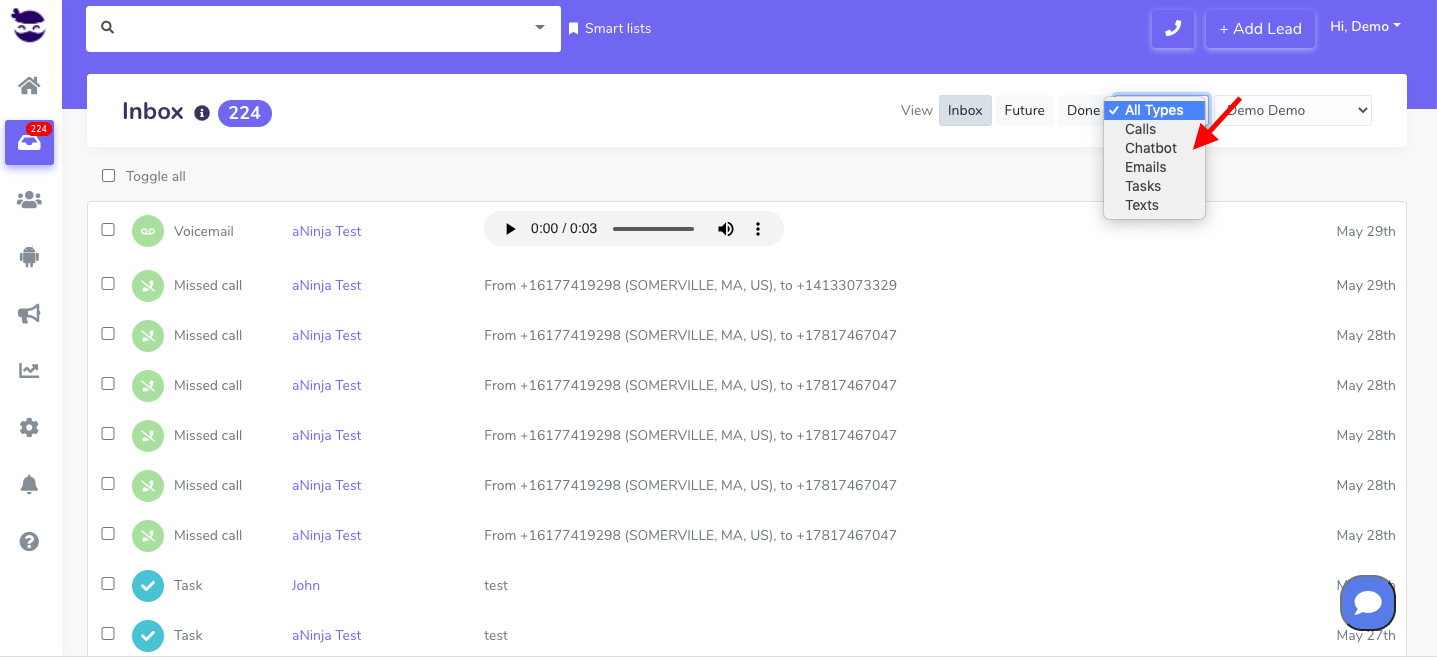Viewport: 1437px width, 661px height.
Task: Choose Chatbot from the types list
Action: pos(1150,148)
